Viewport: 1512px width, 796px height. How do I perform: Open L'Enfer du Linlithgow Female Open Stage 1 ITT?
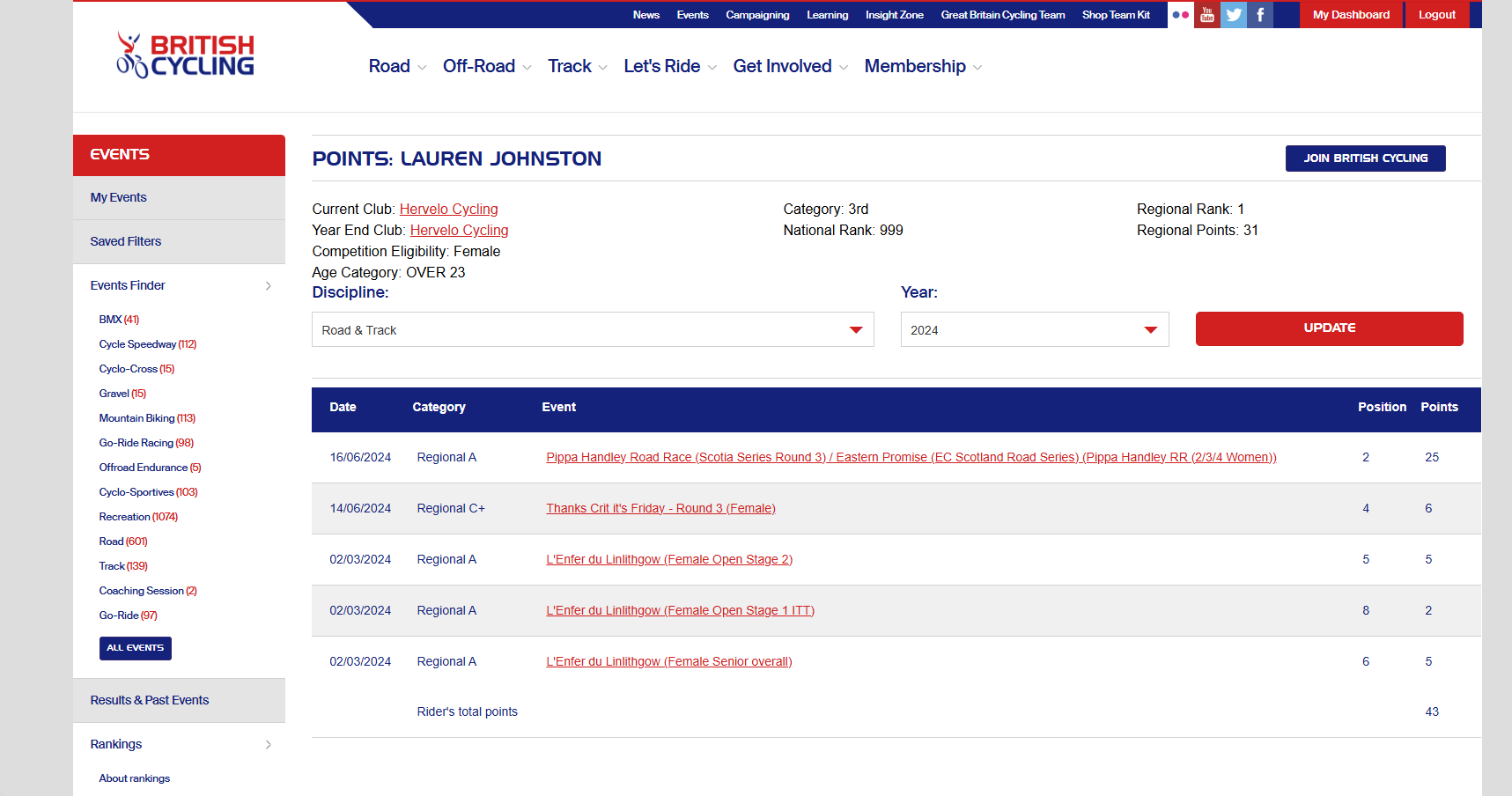click(680, 611)
